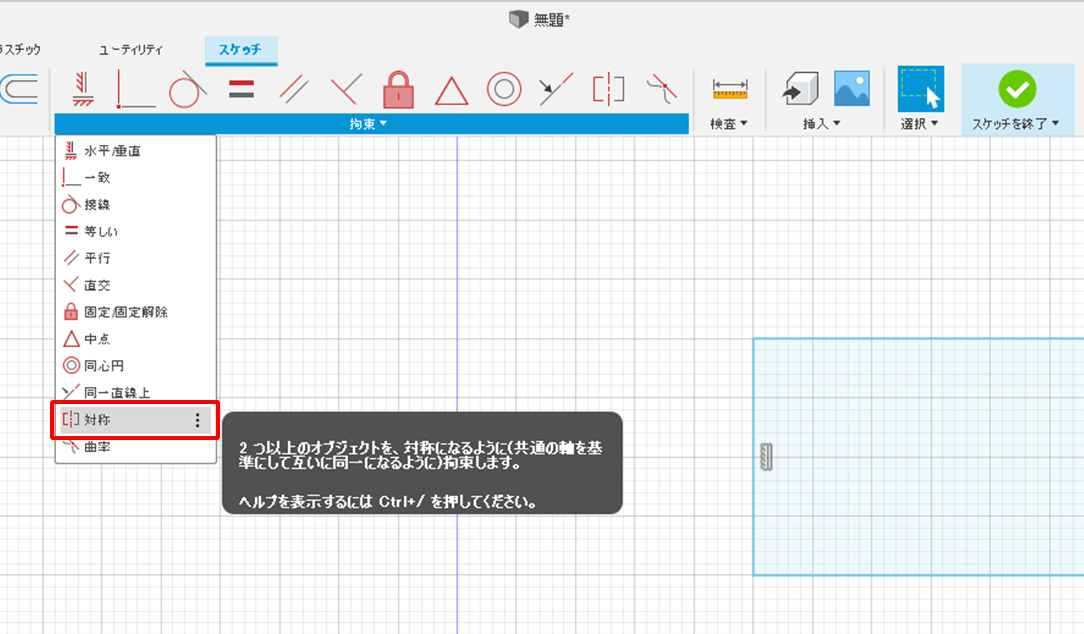This screenshot has width=1084, height=634.
Task: Click the green checkmark Finish Sketch button
Action: [1017, 90]
